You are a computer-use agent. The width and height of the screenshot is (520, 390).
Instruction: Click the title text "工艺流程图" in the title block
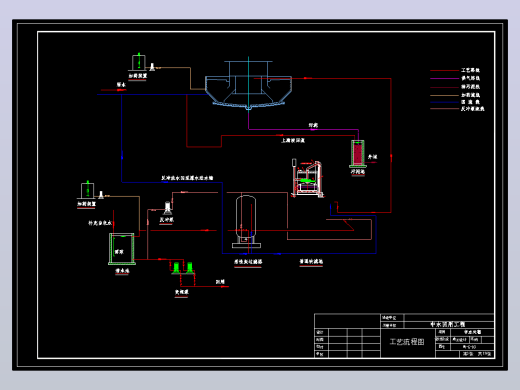tap(407, 342)
